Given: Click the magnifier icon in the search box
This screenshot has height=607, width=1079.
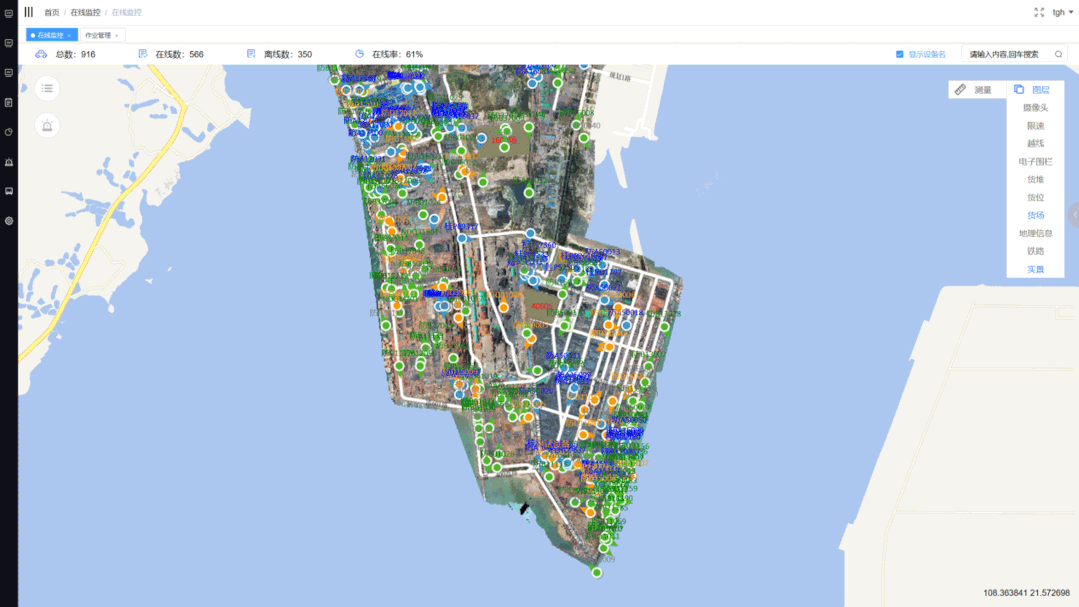Looking at the screenshot, I should [x=1059, y=54].
